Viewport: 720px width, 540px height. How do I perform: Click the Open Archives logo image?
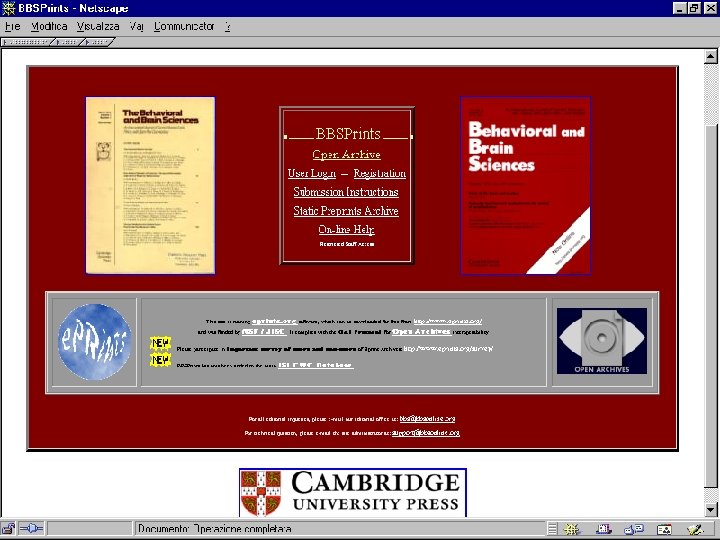[x=602, y=341]
